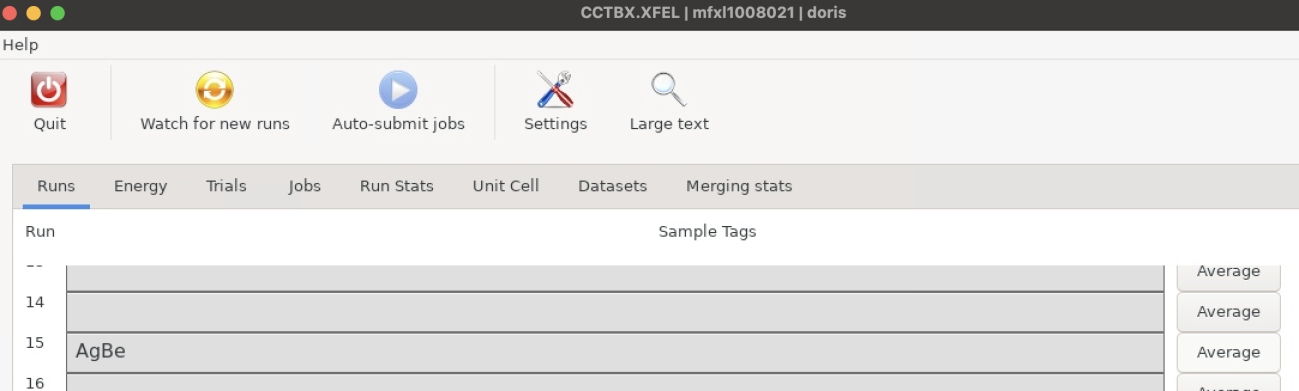Switch to the Unit Cell tab

click(x=506, y=186)
